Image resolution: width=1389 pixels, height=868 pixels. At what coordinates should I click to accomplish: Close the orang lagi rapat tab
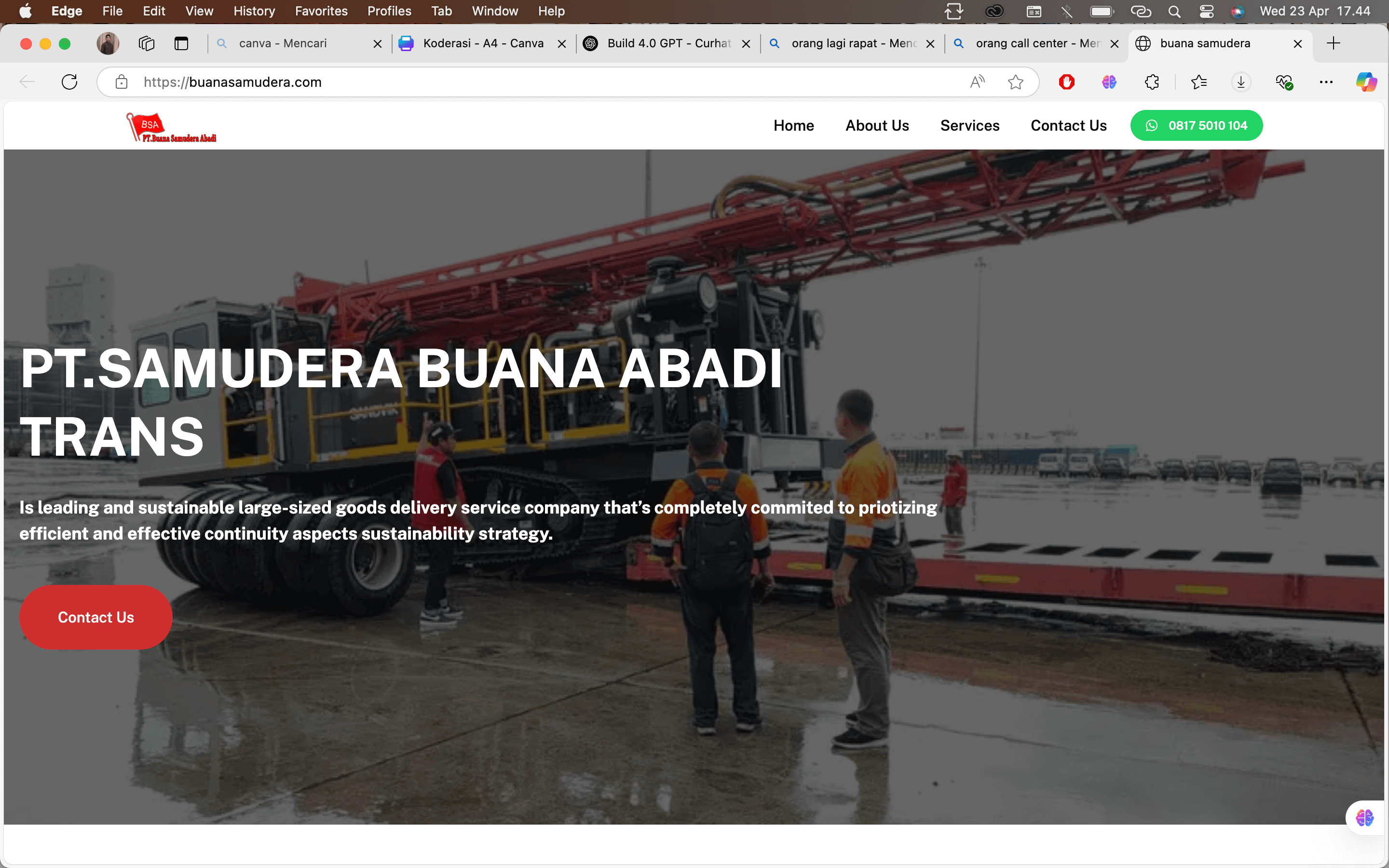pyautogui.click(x=930, y=43)
